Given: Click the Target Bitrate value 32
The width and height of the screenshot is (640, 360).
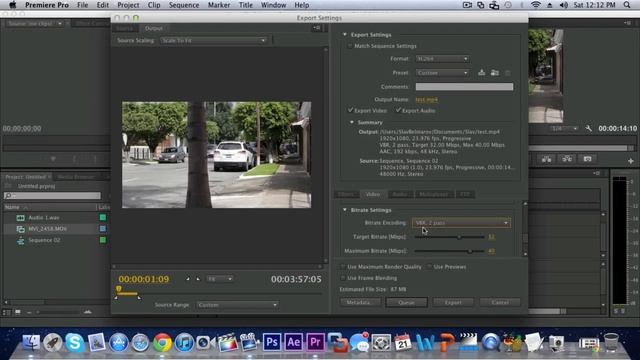Looking at the screenshot, I should [x=491, y=237].
